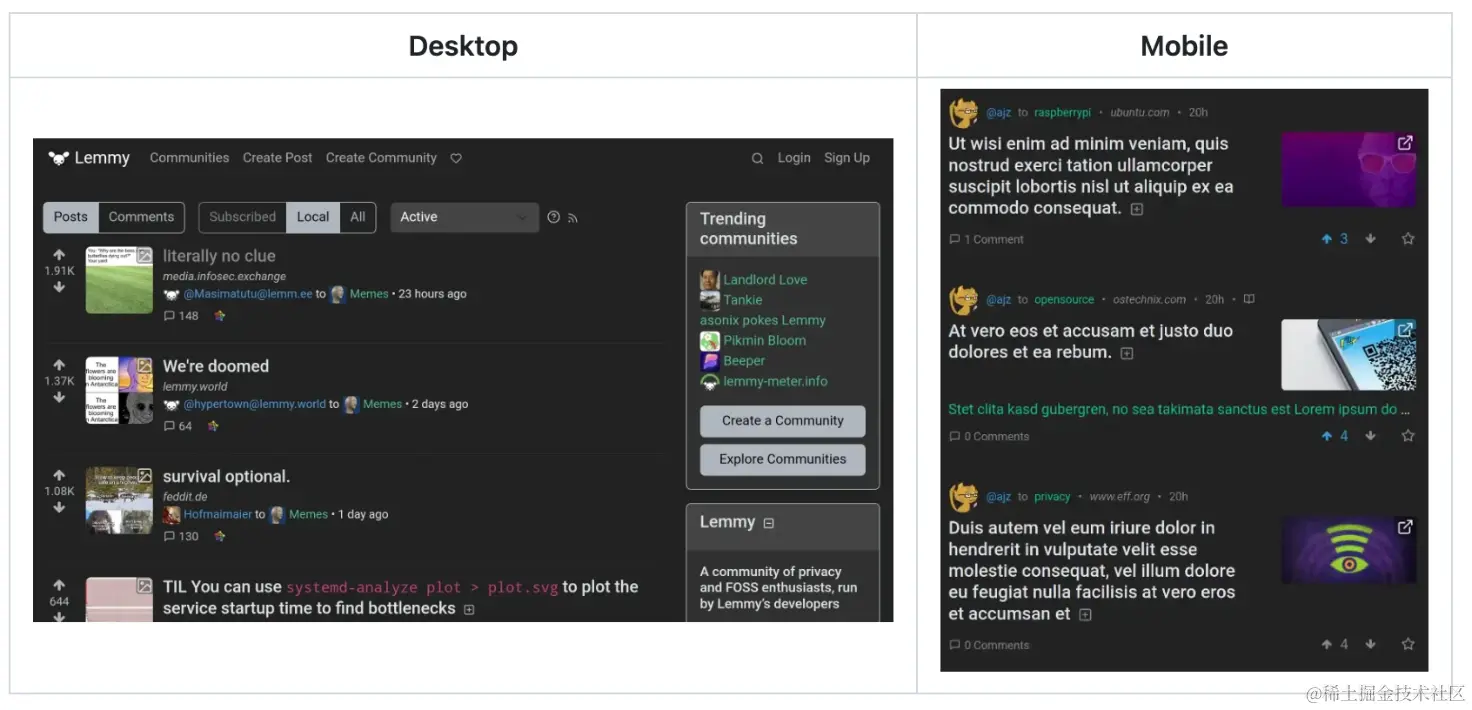Click 'Stet clita kasd gubergren' green text
This screenshot has height=710, width=1472.
tap(1179, 409)
